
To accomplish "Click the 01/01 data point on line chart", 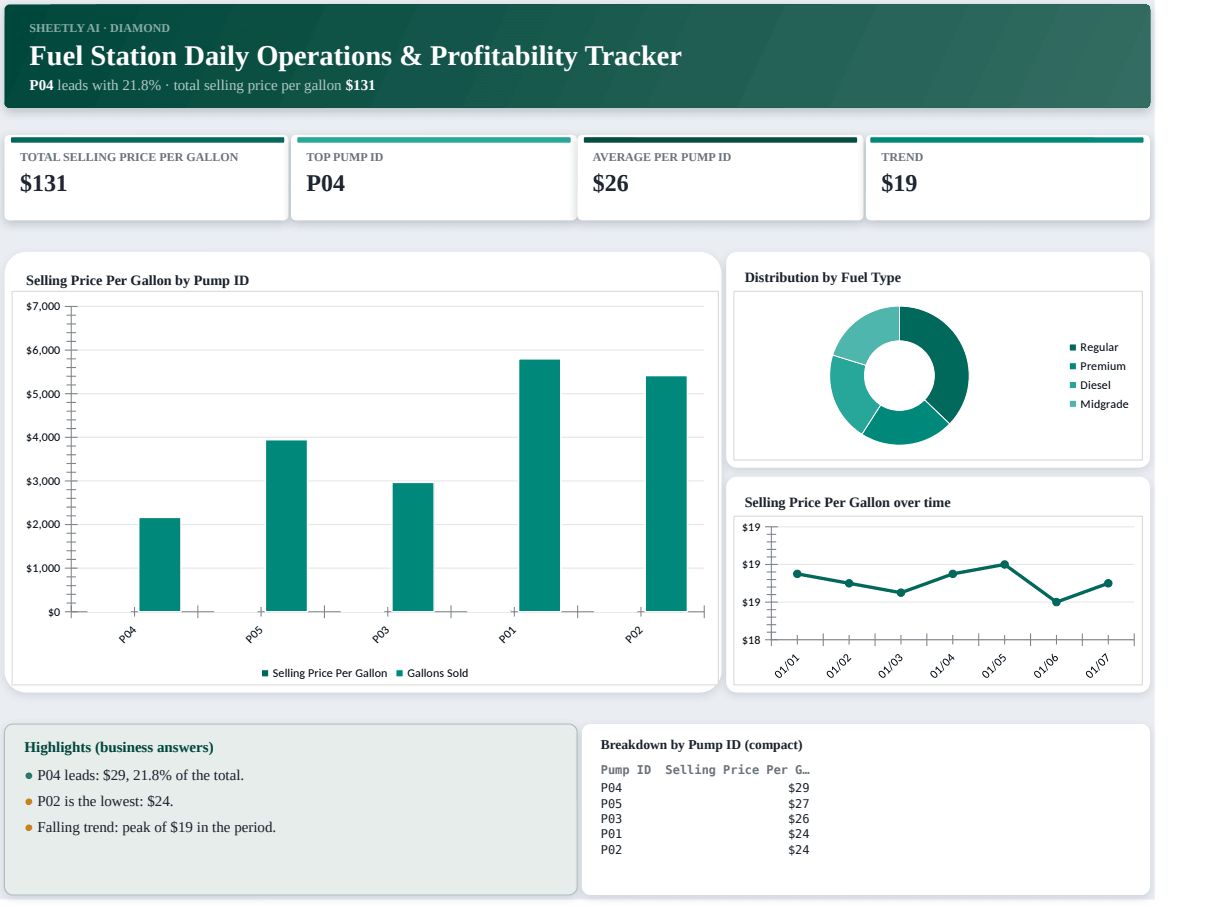I will pyautogui.click(x=797, y=574).
